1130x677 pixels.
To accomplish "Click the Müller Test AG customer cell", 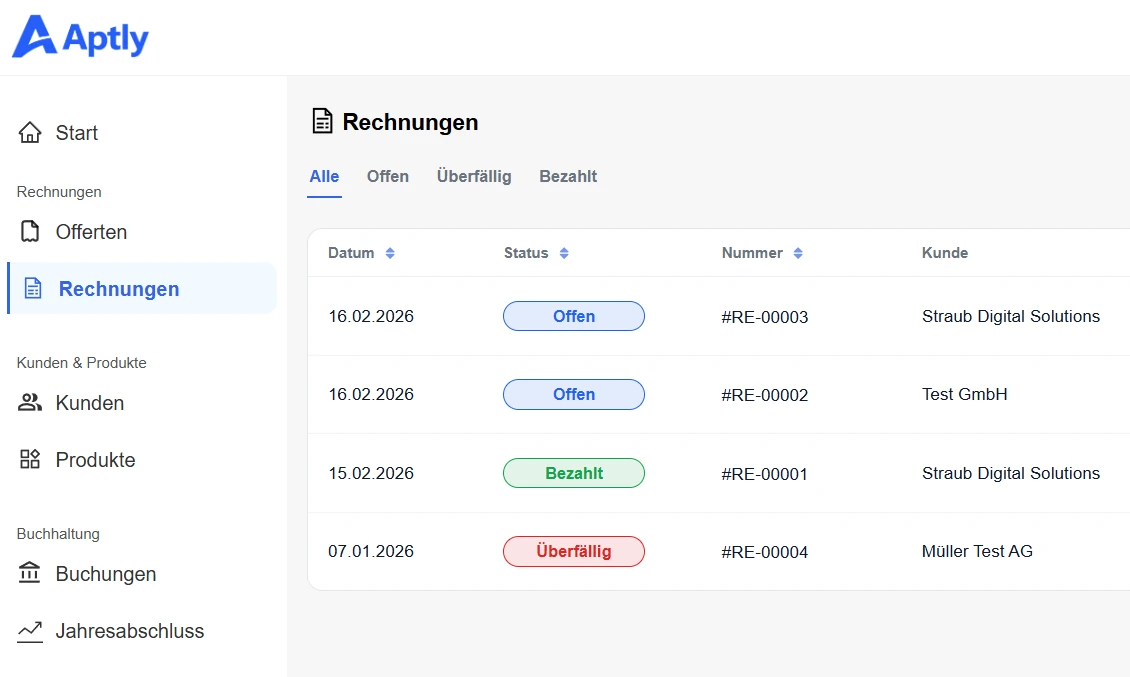I will pyautogui.click(x=977, y=552).
